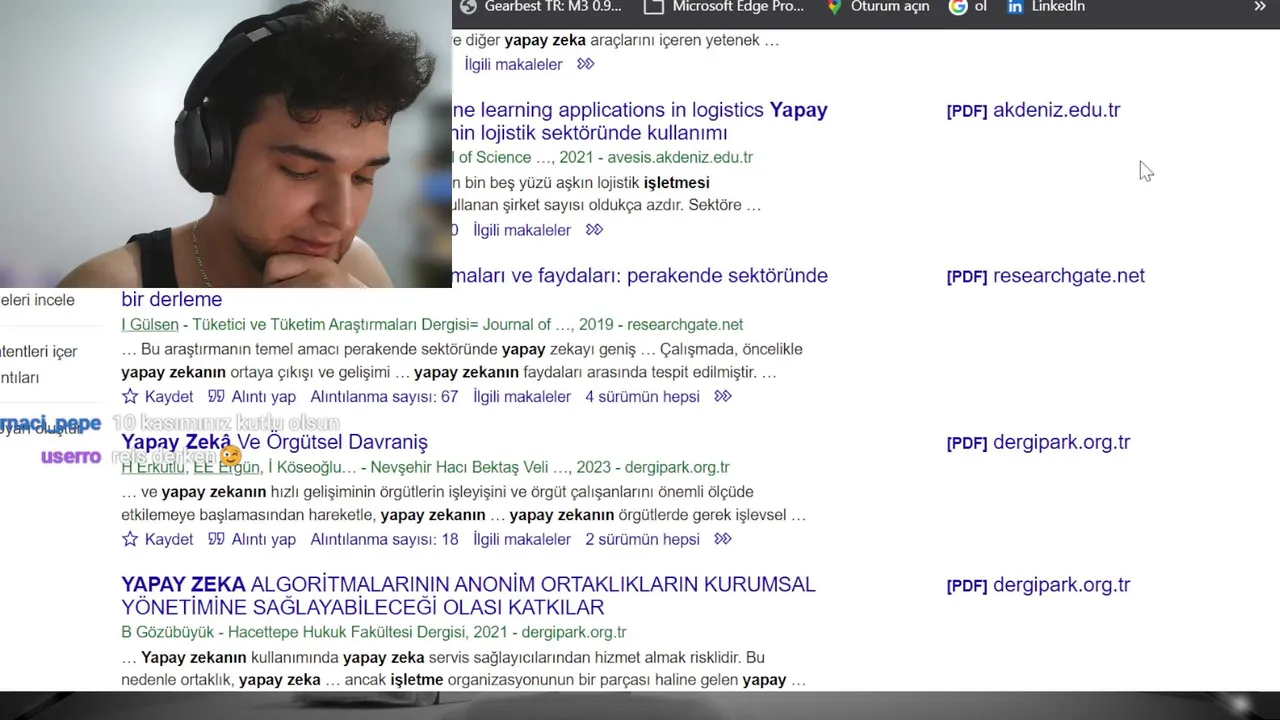Image resolution: width=1280 pixels, height=720 pixels.
Task: Click the Gearbest bookmark favicon
Action: [x=467, y=6]
